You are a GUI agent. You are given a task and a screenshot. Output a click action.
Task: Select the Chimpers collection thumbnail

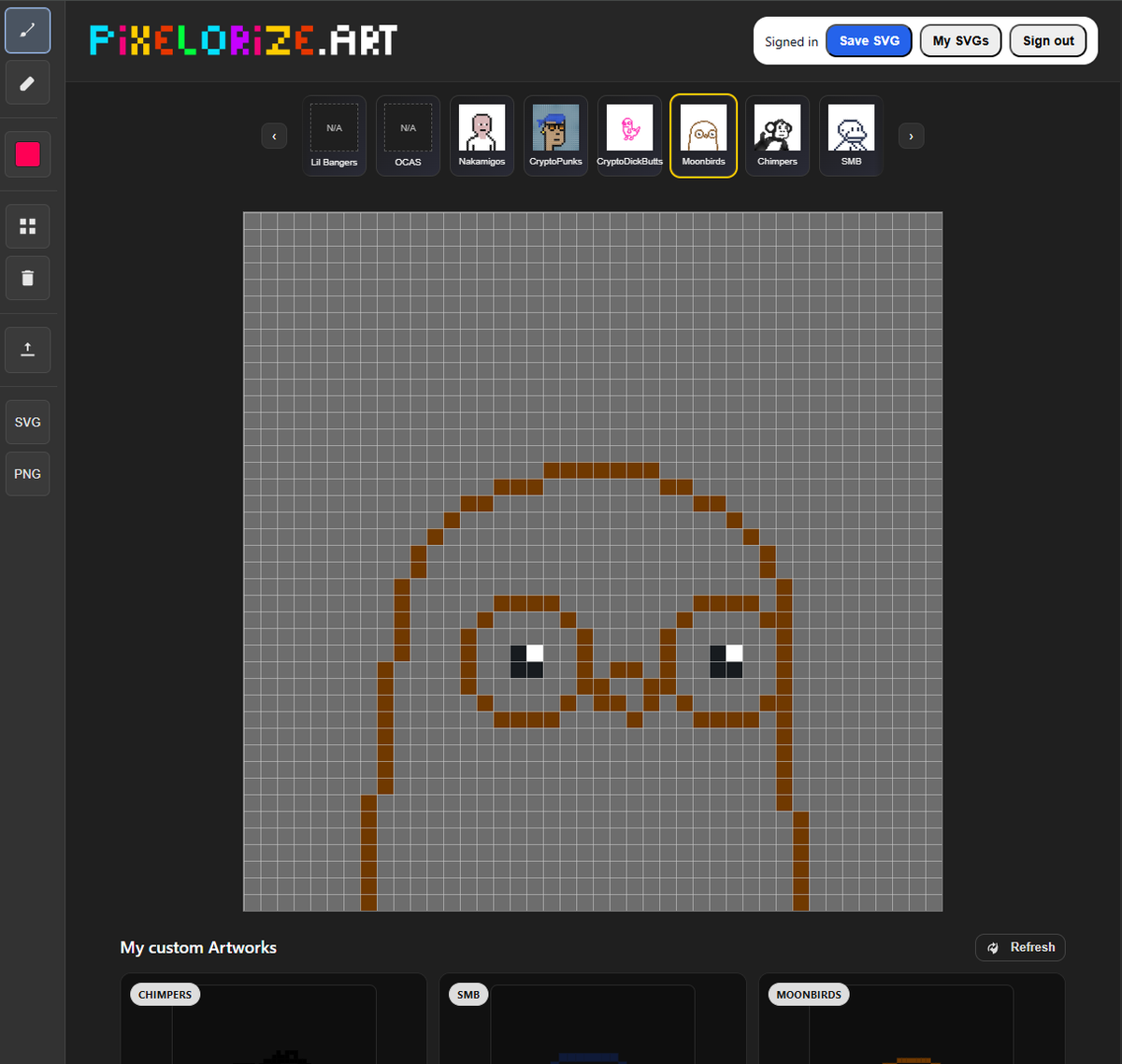(x=777, y=136)
